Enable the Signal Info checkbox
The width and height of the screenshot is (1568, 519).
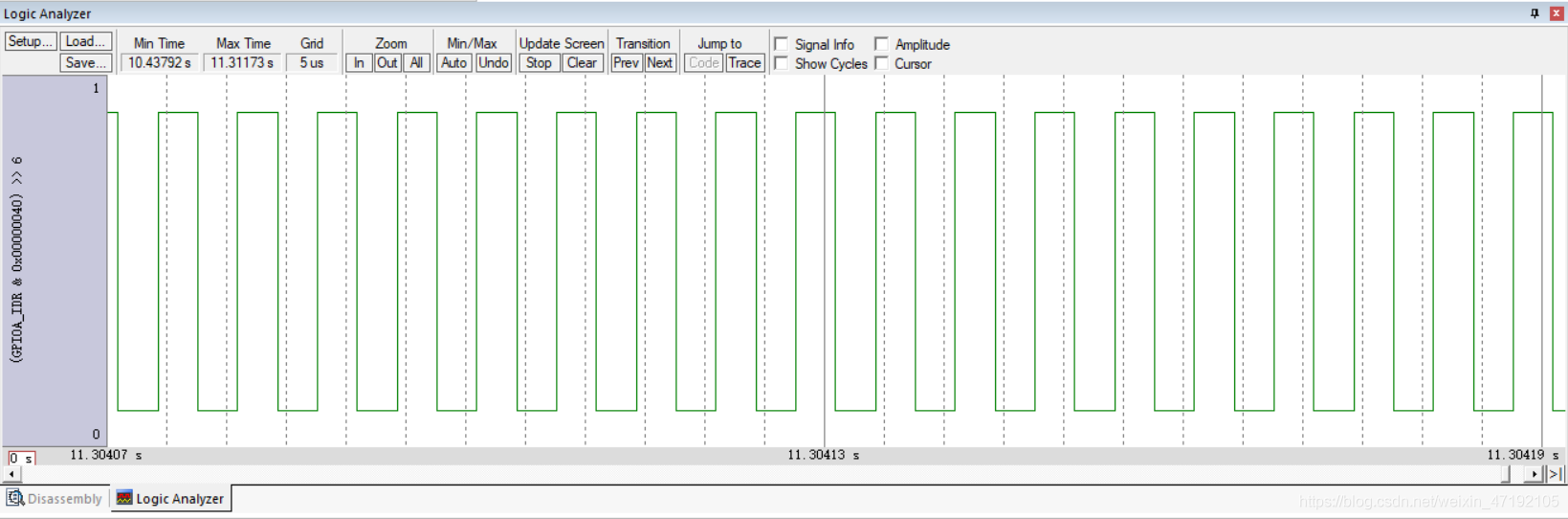[x=782, y=44]
